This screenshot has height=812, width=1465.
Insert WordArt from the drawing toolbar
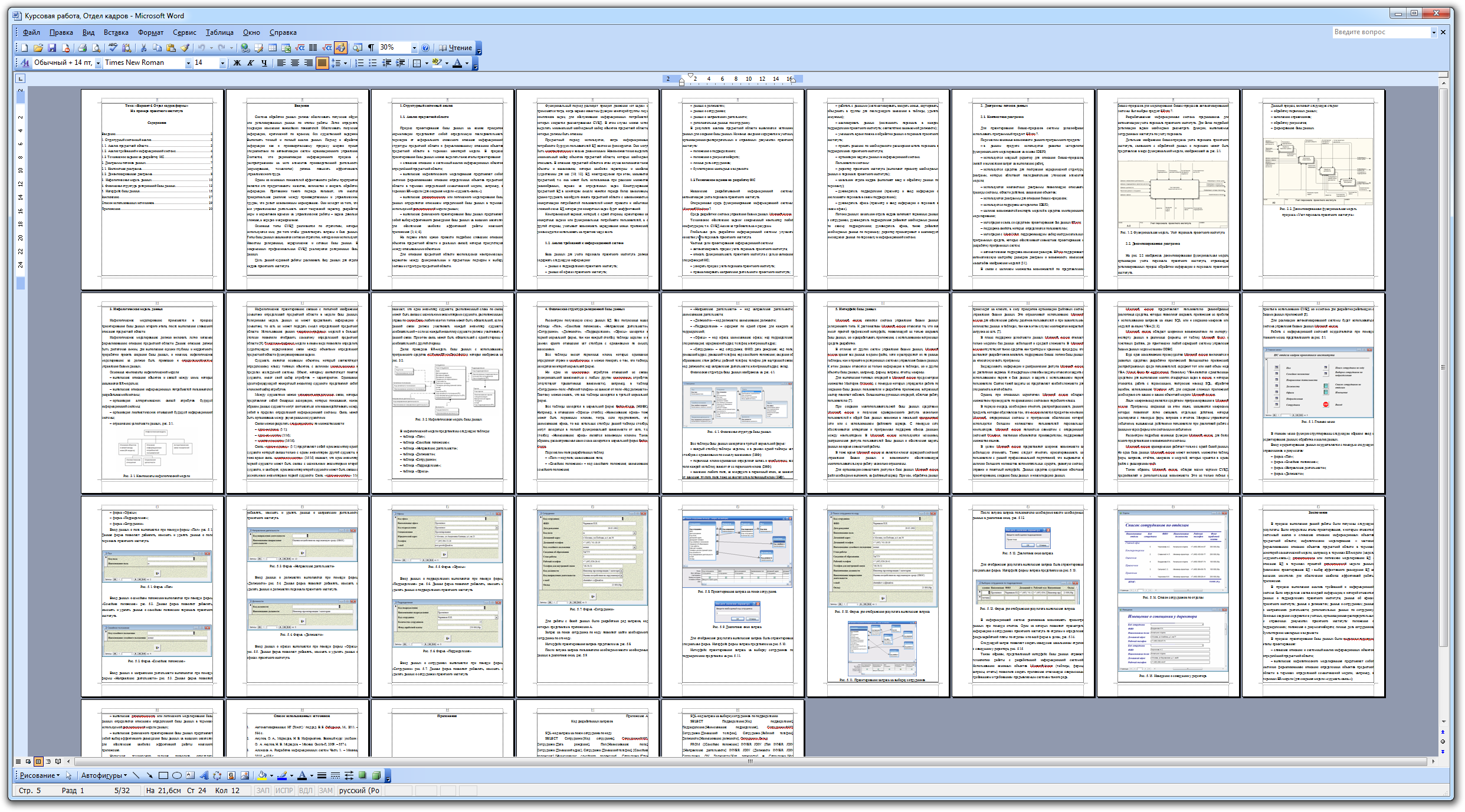pyautogui.click(x=204, y=776)
